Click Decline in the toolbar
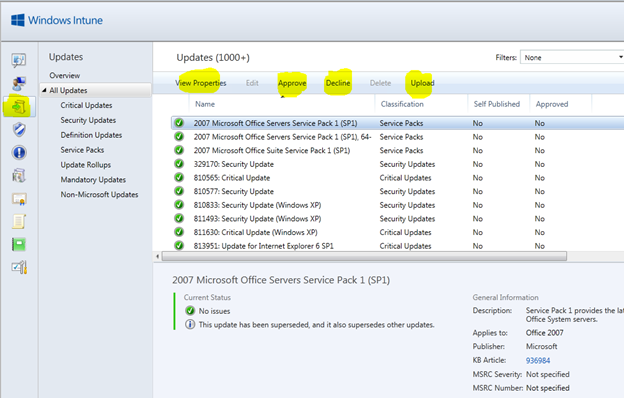This screenshot has height=398, width=624. tap(338, 83)
